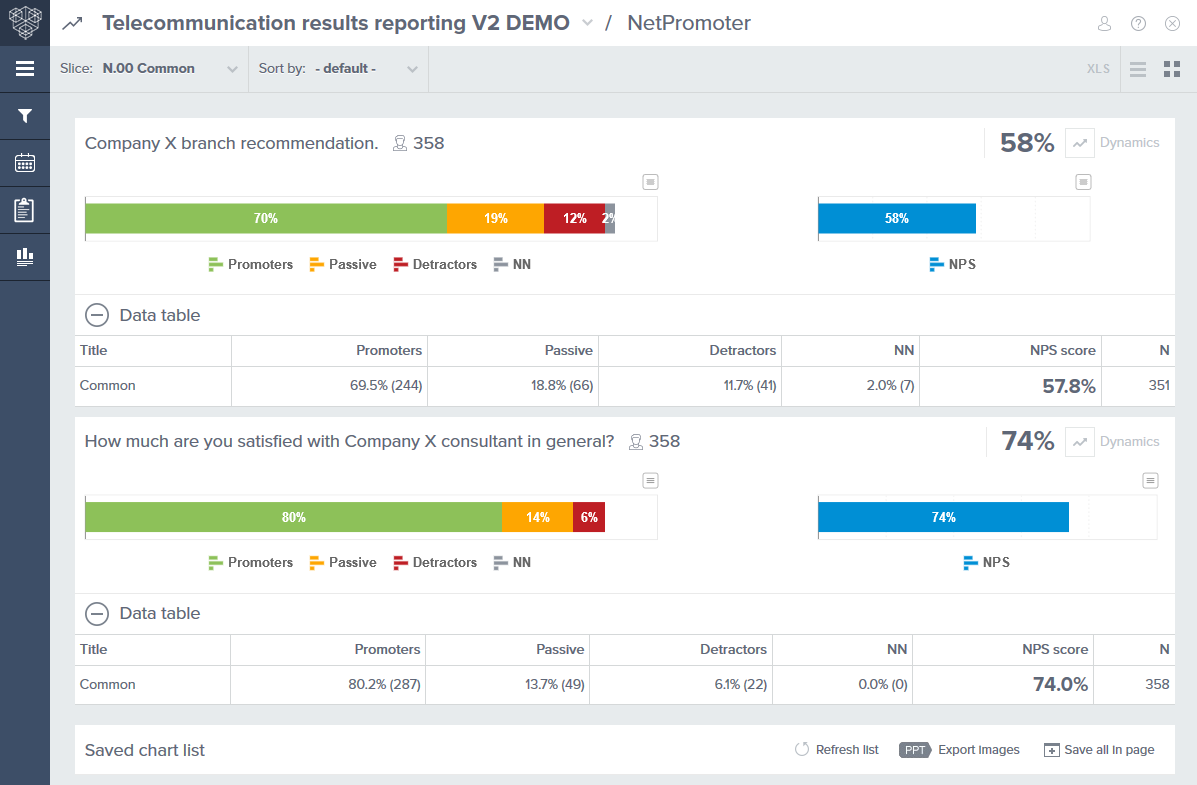Click Save all in page
Viewport: 1197px width, 785px height.
tap(1099, 750)
